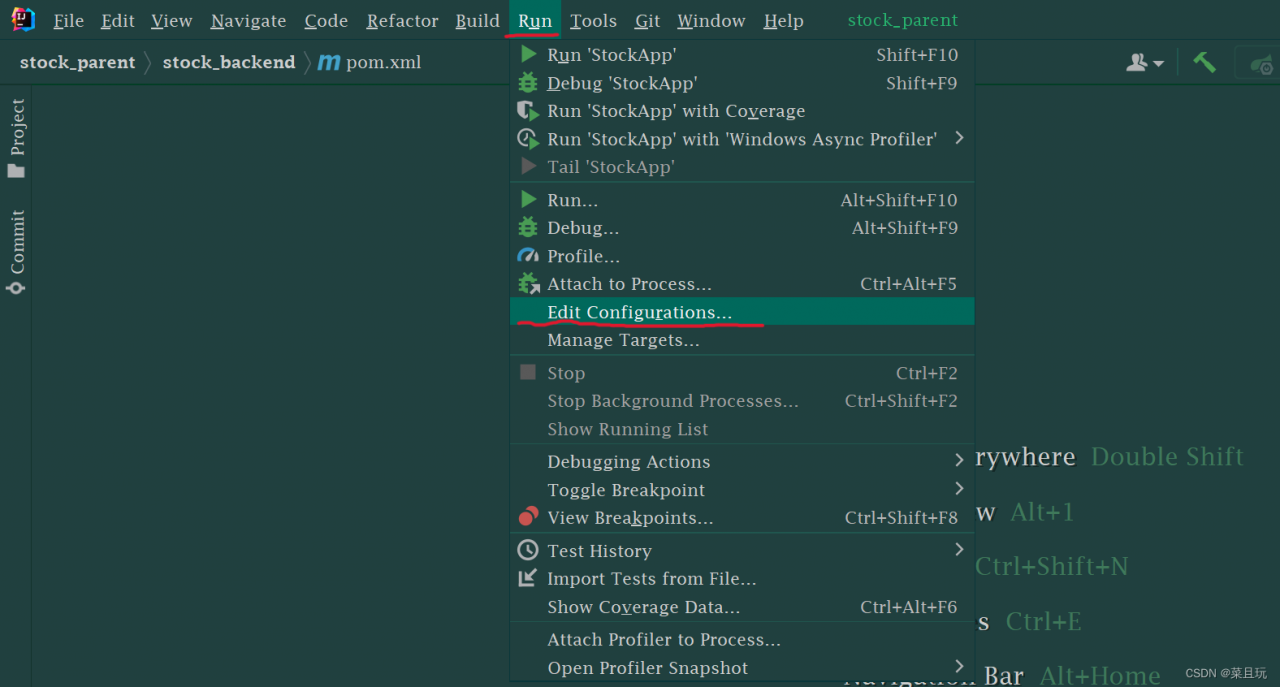The image size is (1280, 687).
Task: Select Open Profiler Snapshot entry
Action: click(x=742, y=668)
